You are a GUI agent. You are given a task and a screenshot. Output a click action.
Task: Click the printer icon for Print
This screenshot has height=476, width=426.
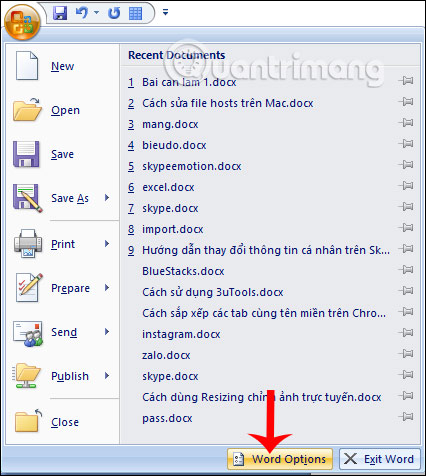click(x=28, y=244)
